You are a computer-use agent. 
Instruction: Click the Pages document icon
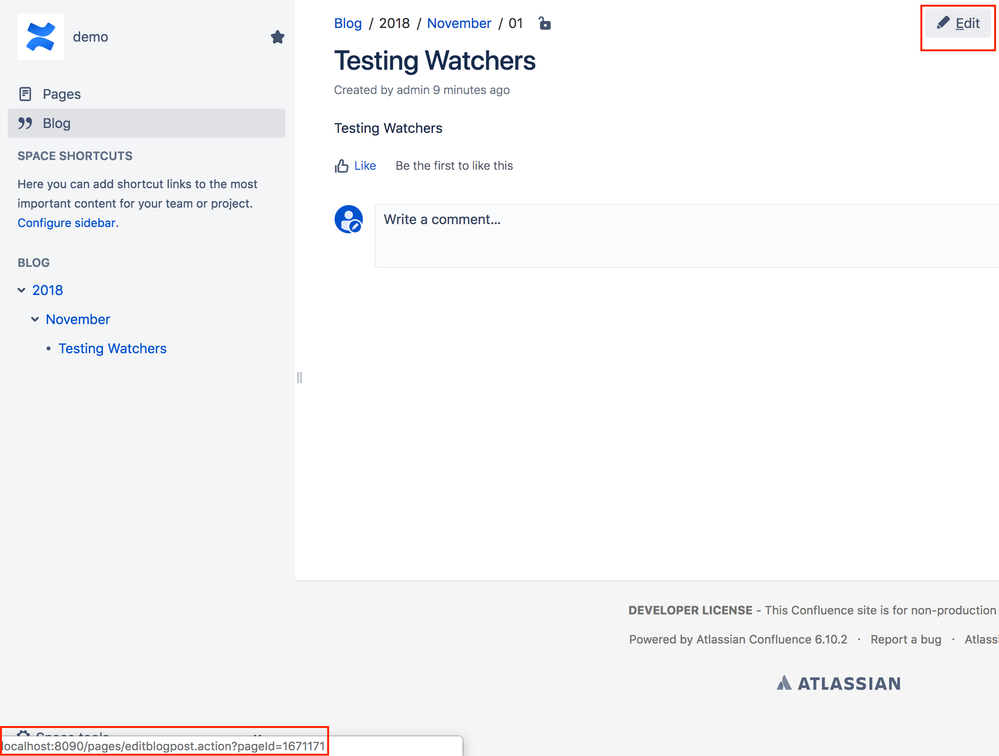25,94
